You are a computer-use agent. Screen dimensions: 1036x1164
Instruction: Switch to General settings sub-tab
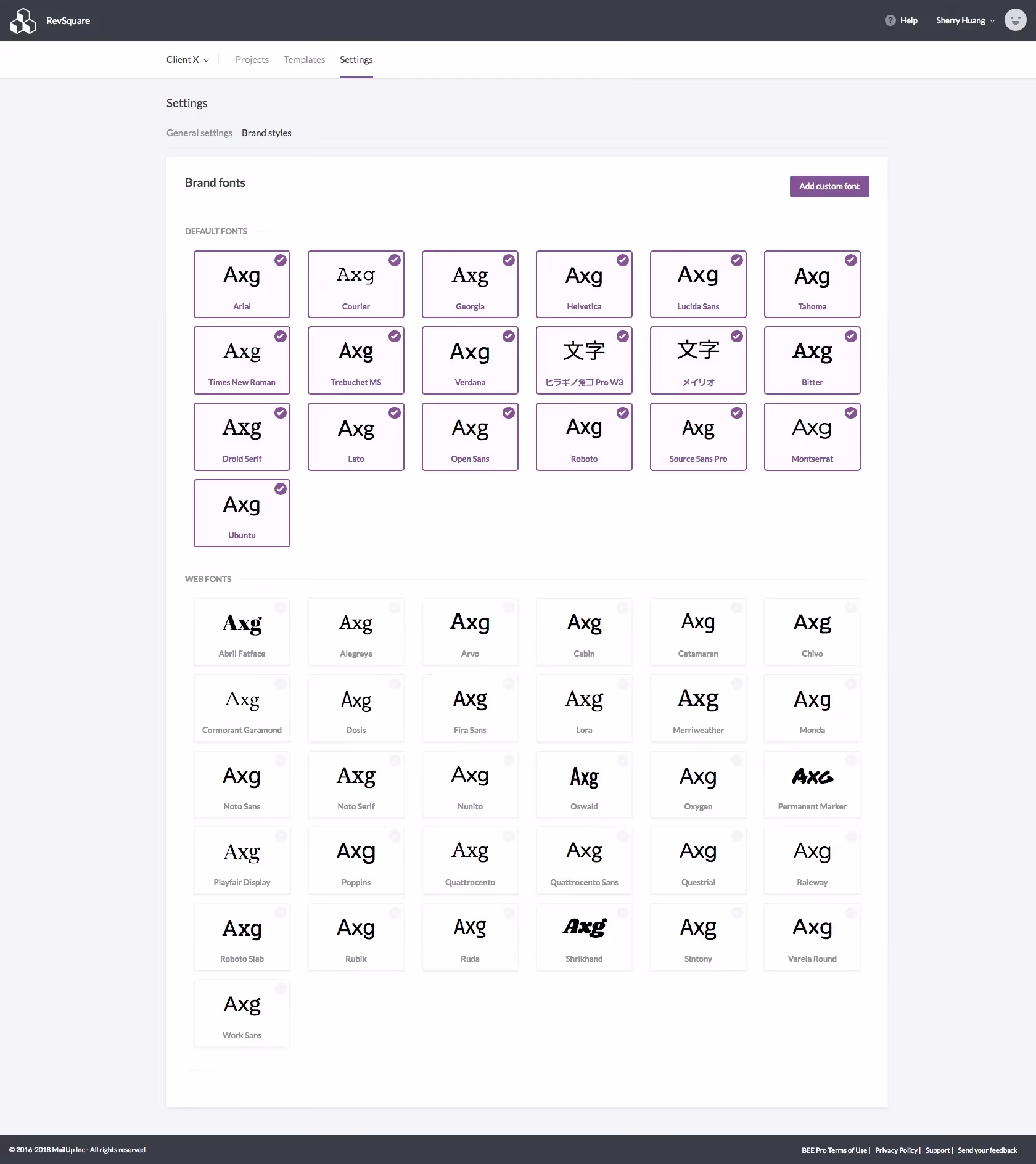tap(199, 133)
